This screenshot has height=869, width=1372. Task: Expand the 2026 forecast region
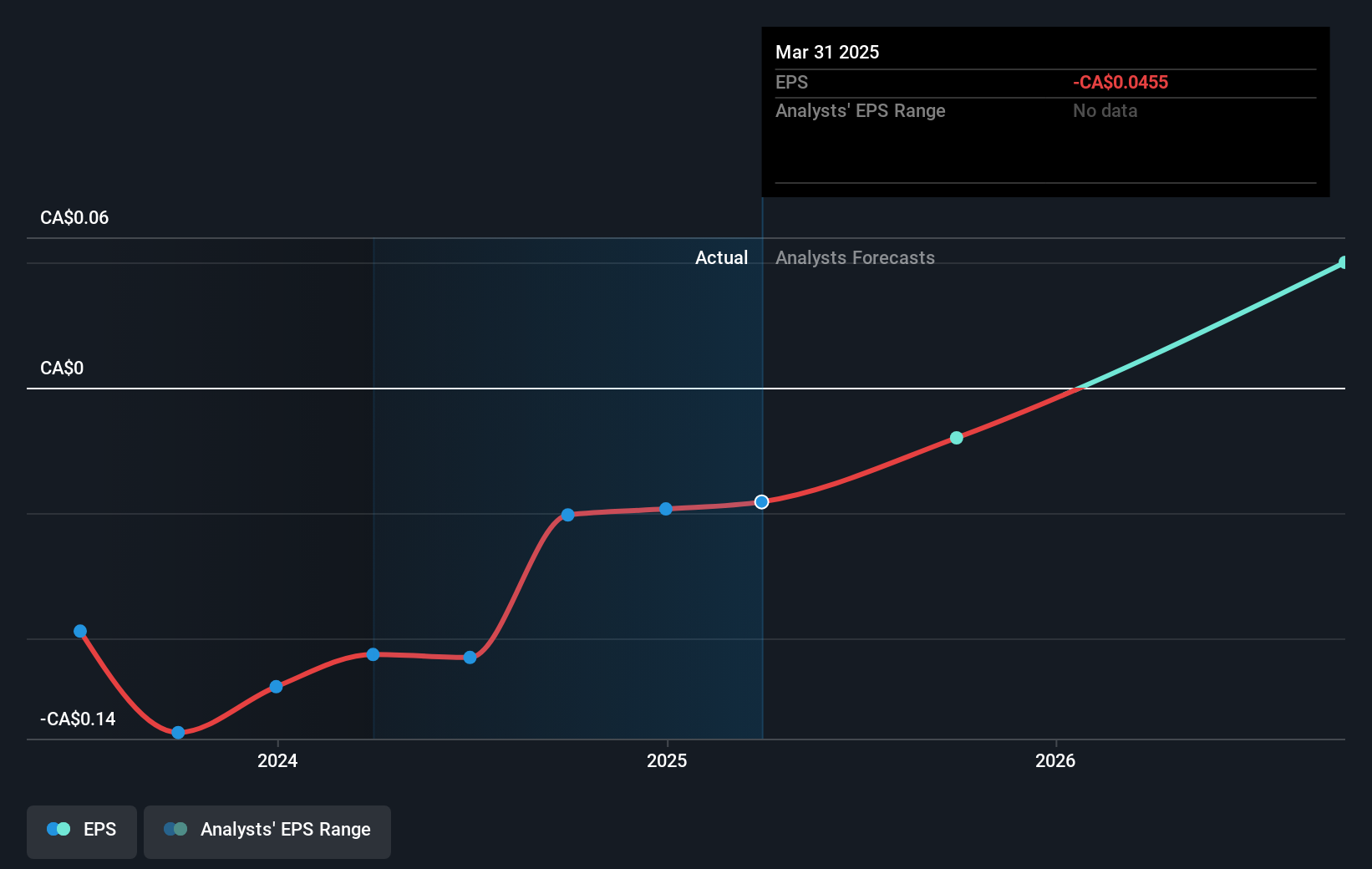(x=1056, y=760)
